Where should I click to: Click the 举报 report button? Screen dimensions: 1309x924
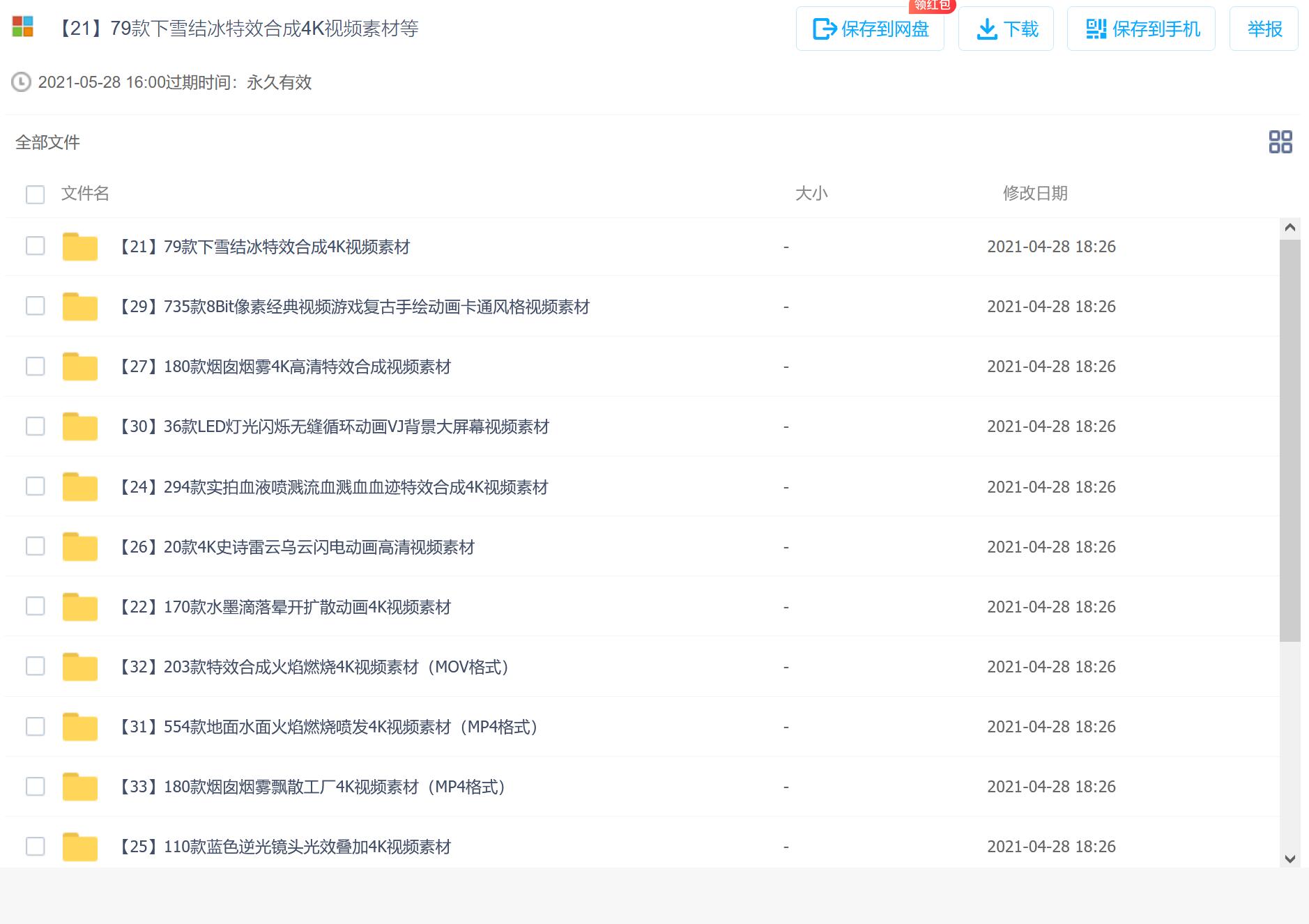tap(1264, 29)
